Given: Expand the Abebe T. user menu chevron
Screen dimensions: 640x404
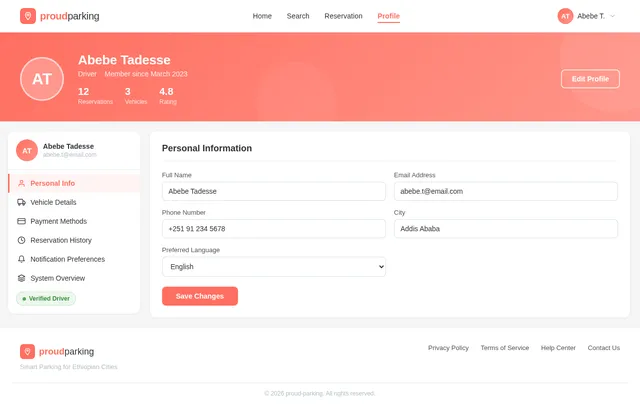Looking at the screenshot, I should [613, 16].
